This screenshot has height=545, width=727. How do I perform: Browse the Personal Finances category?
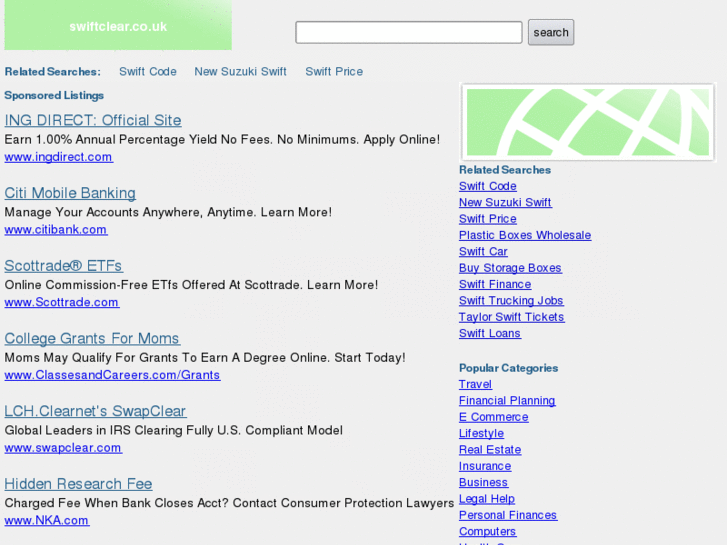coord(508,515)
